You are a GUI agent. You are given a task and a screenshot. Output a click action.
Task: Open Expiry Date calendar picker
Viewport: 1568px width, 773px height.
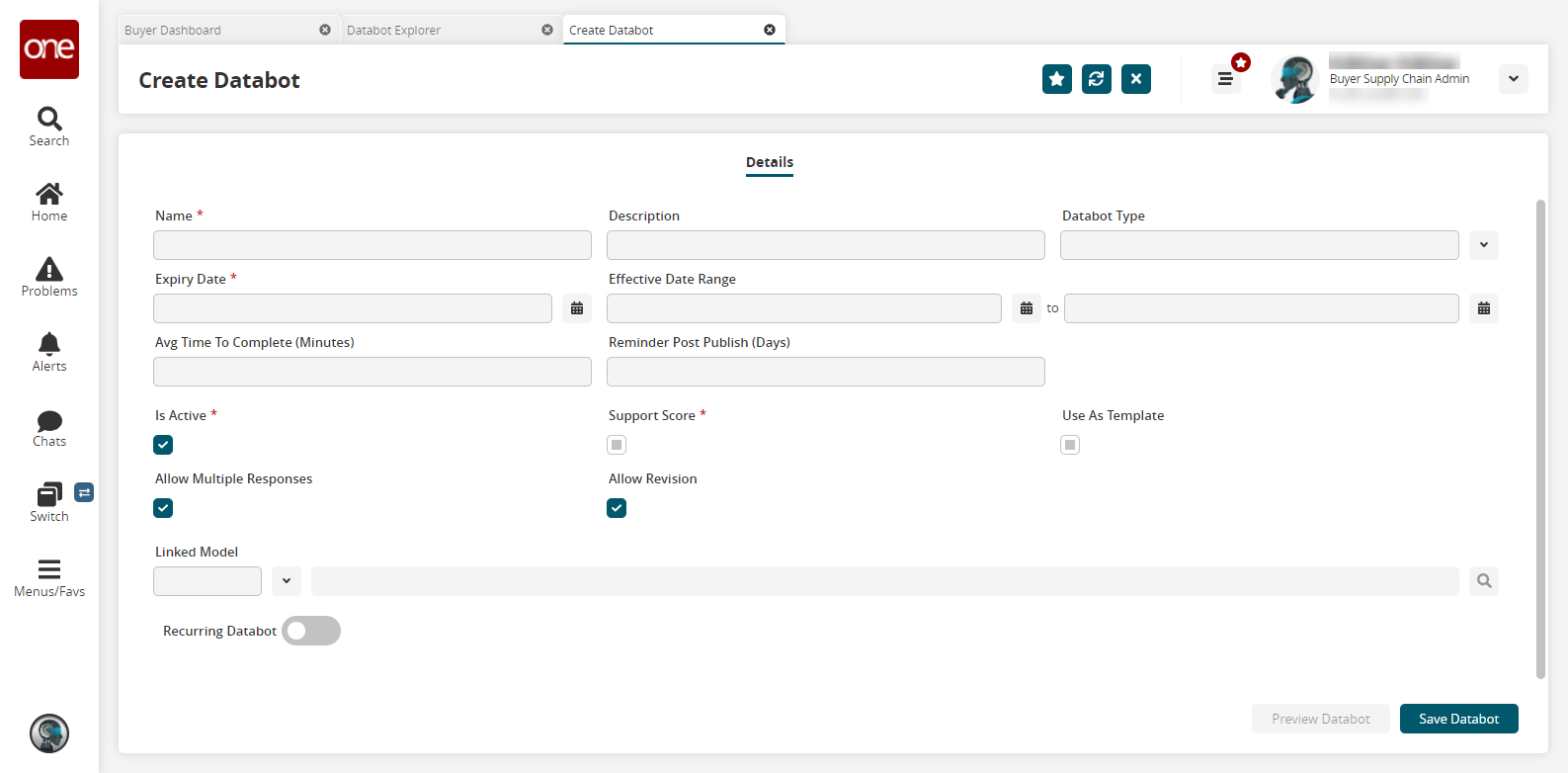click(x=577, y=308)
